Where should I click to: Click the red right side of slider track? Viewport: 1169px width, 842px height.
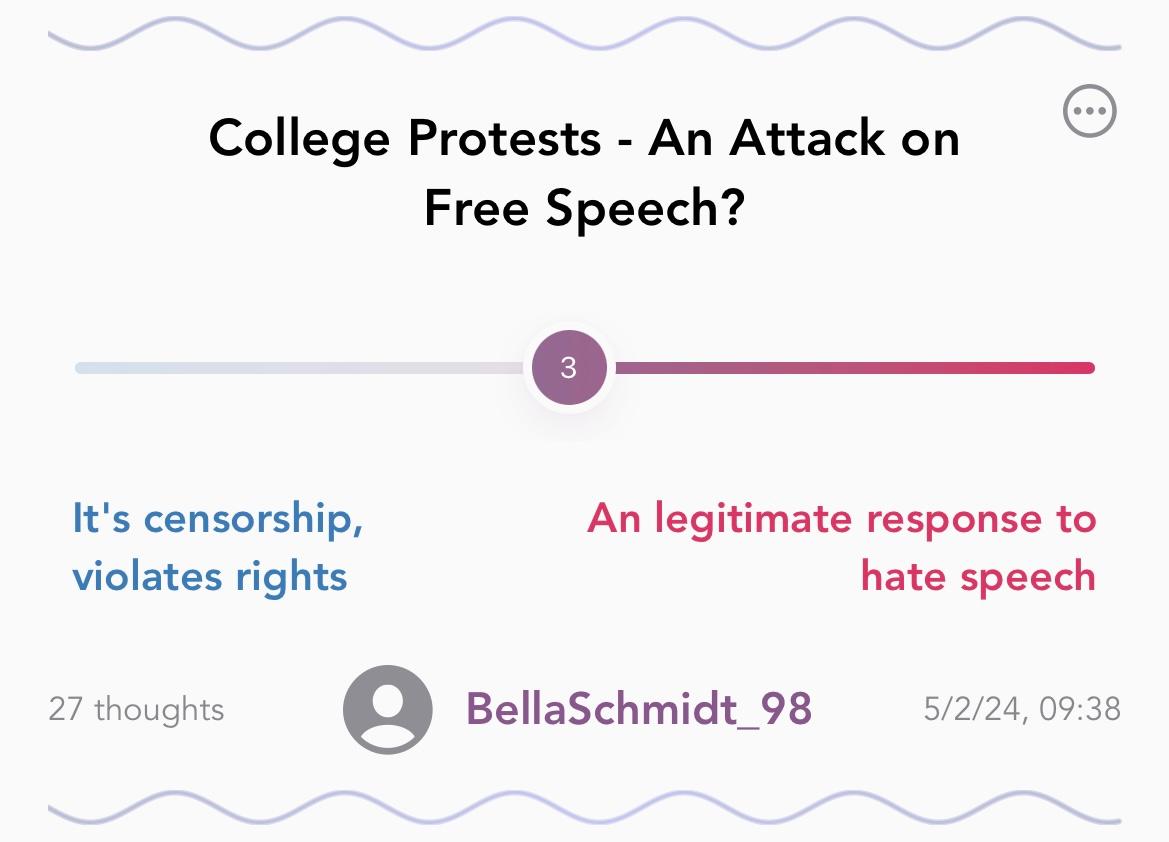[x=854, y=368]
